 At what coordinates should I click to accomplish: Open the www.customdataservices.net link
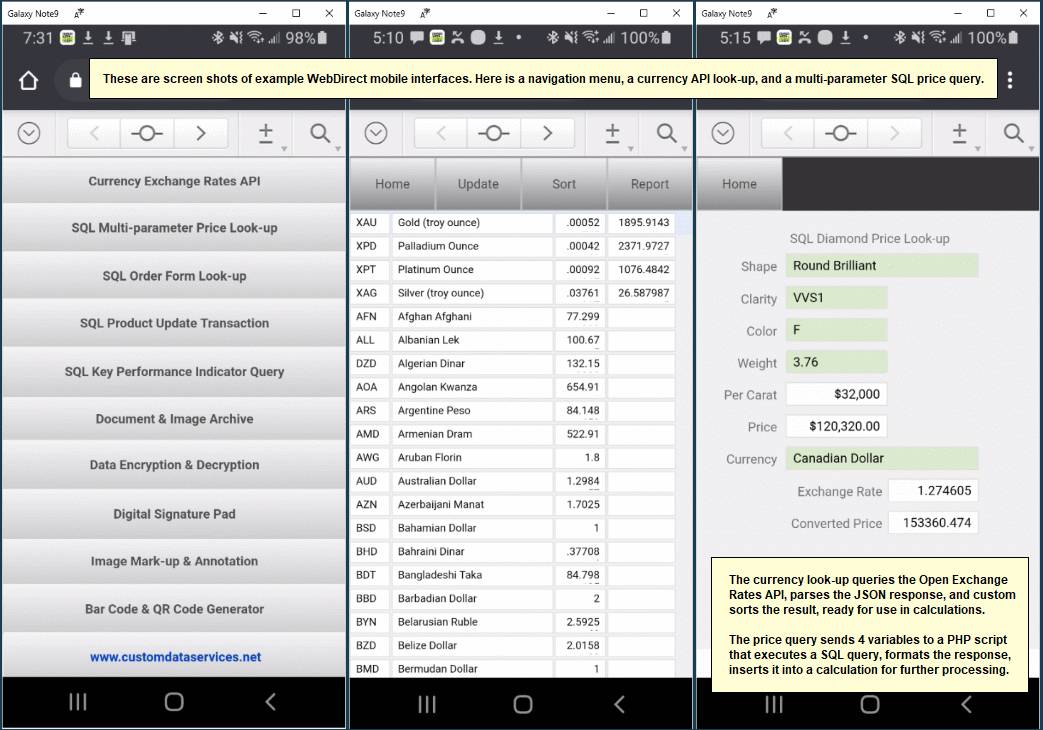[174, 657]
